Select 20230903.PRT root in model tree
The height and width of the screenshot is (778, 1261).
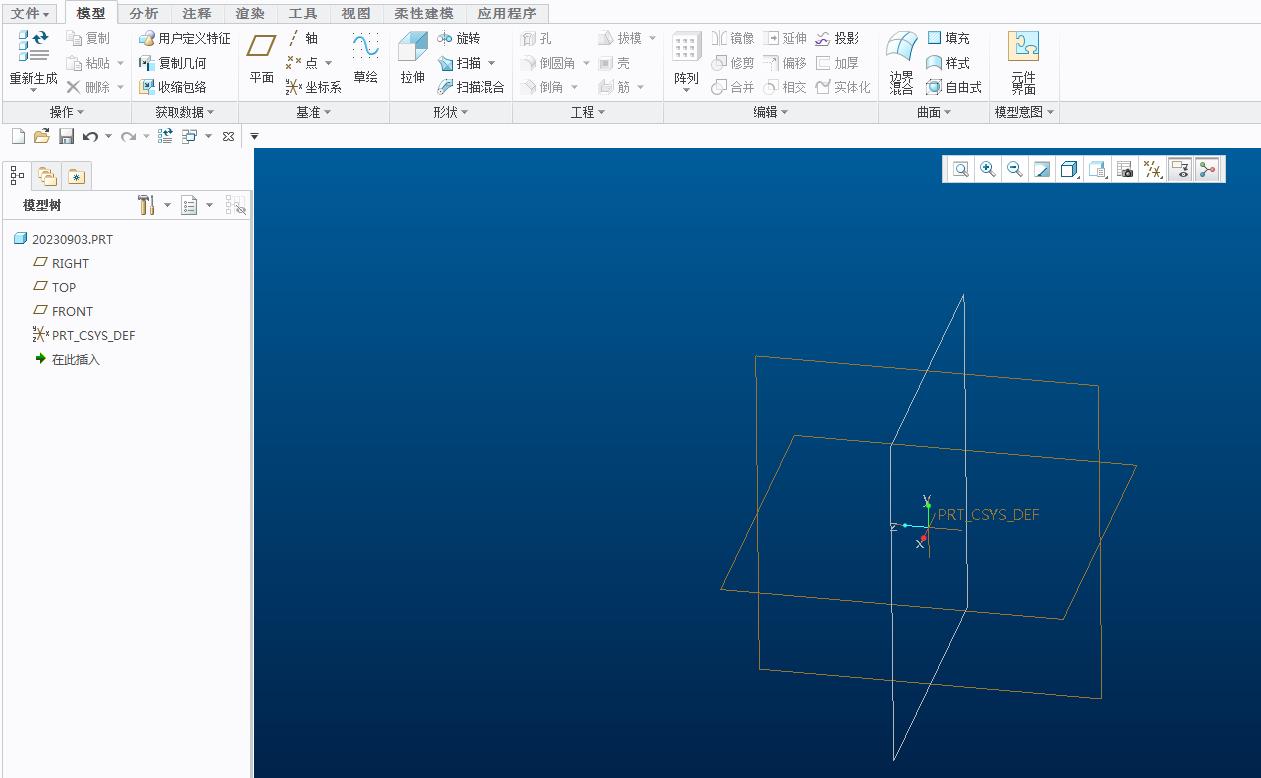(63, 239)
